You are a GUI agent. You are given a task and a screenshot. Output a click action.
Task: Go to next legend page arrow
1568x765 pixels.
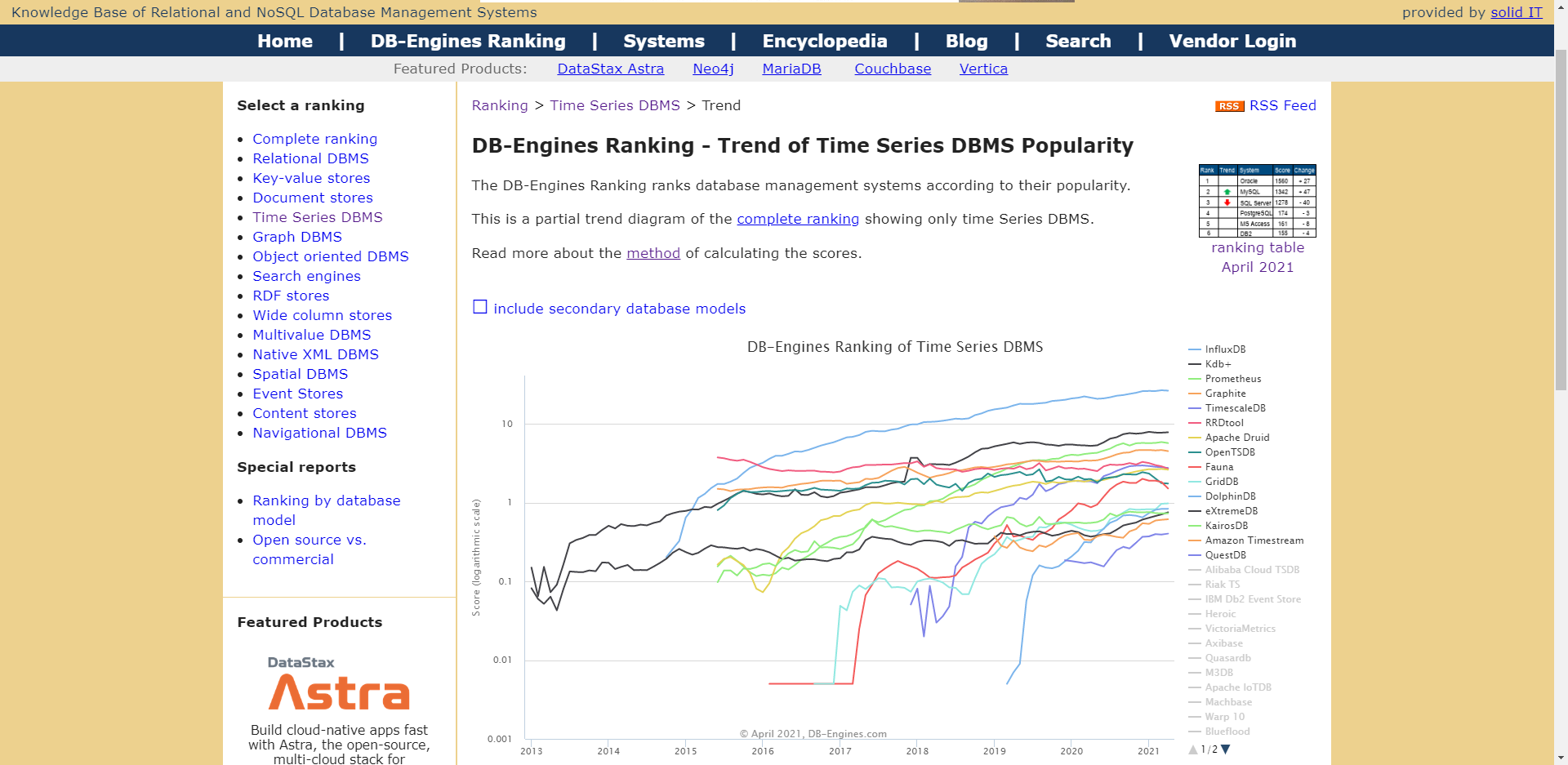tap(1225, 749)
